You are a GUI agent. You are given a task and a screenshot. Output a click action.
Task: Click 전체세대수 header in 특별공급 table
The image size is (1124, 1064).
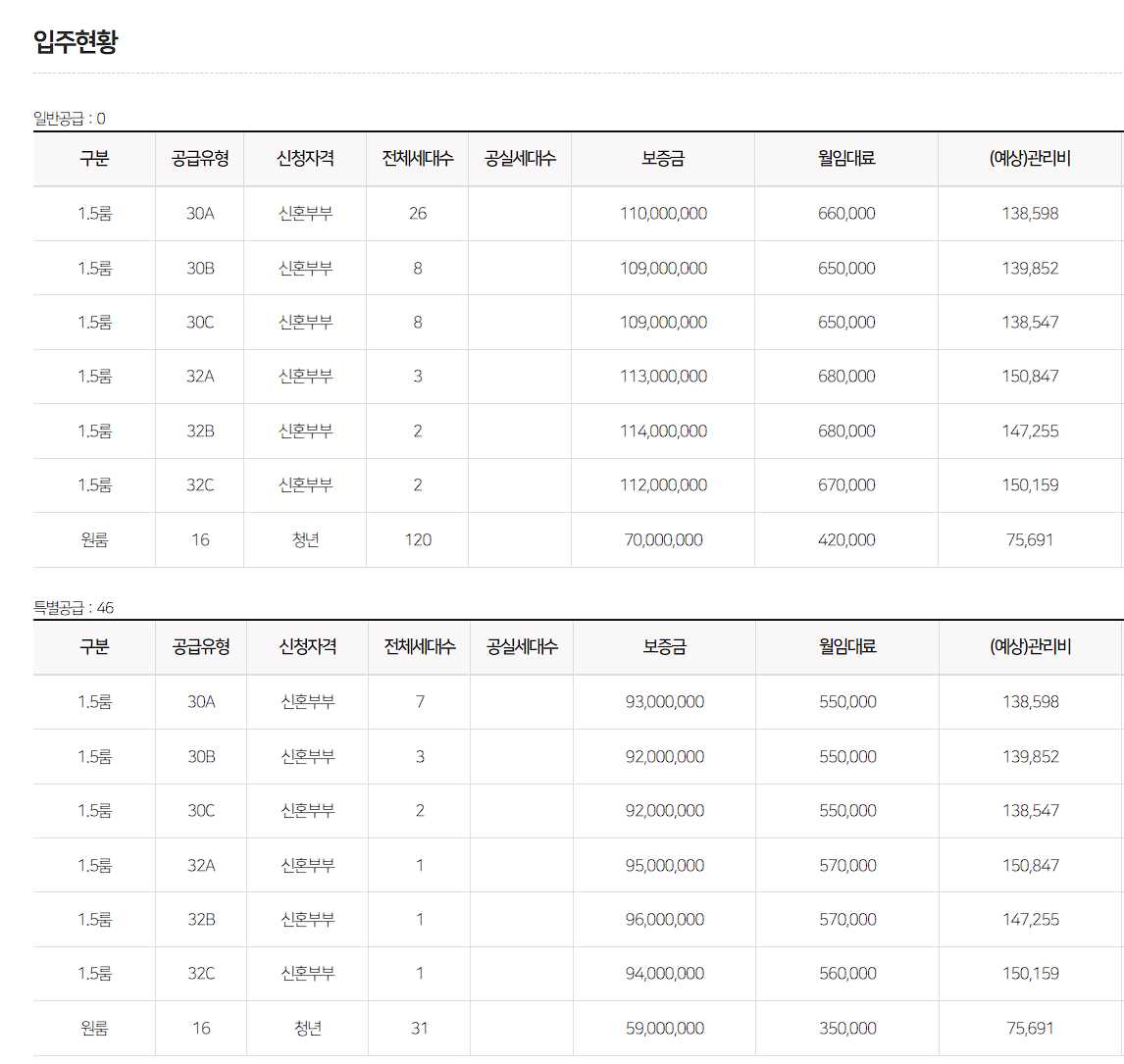pos(420,647)
